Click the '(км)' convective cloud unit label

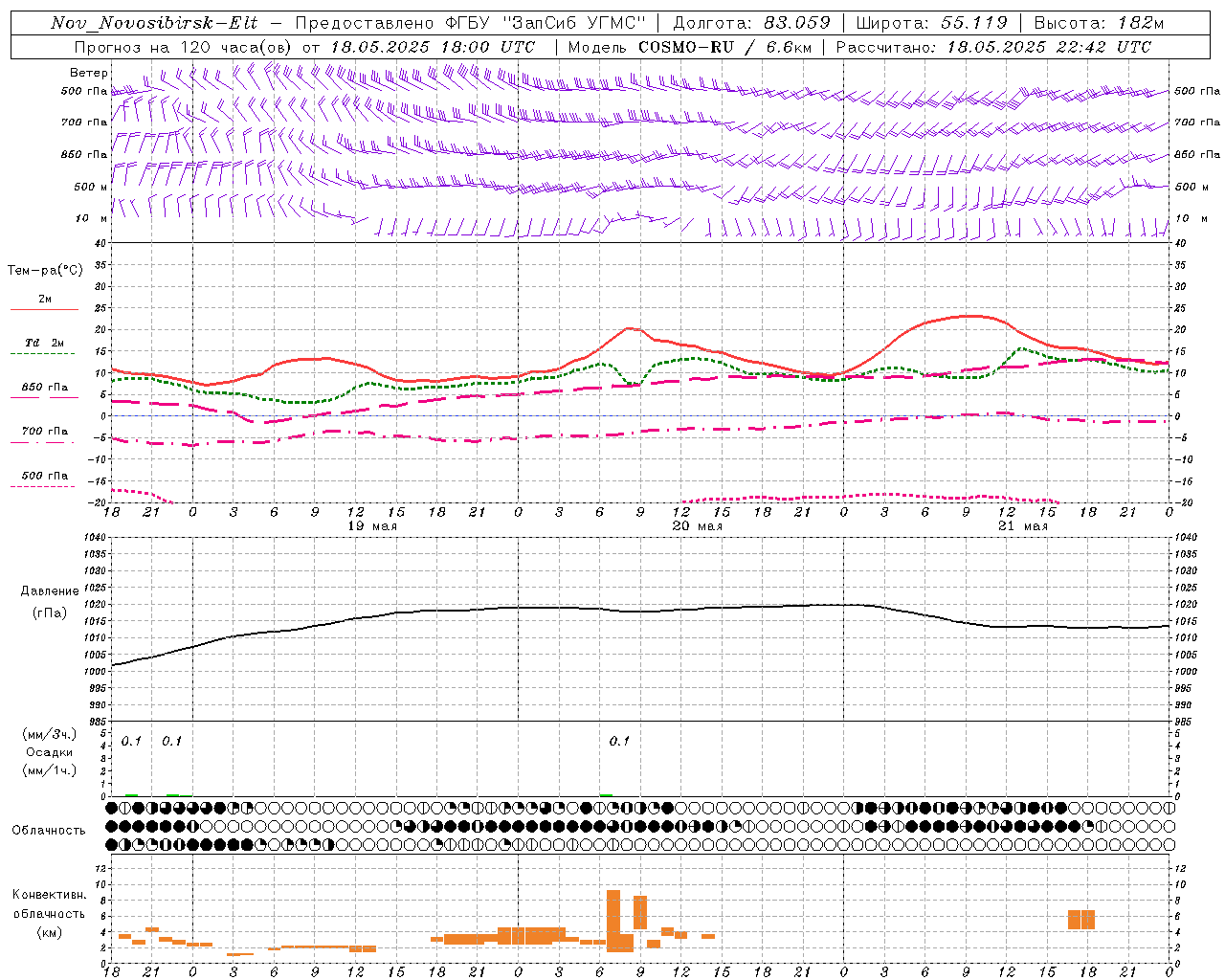[x=50, y=932]
